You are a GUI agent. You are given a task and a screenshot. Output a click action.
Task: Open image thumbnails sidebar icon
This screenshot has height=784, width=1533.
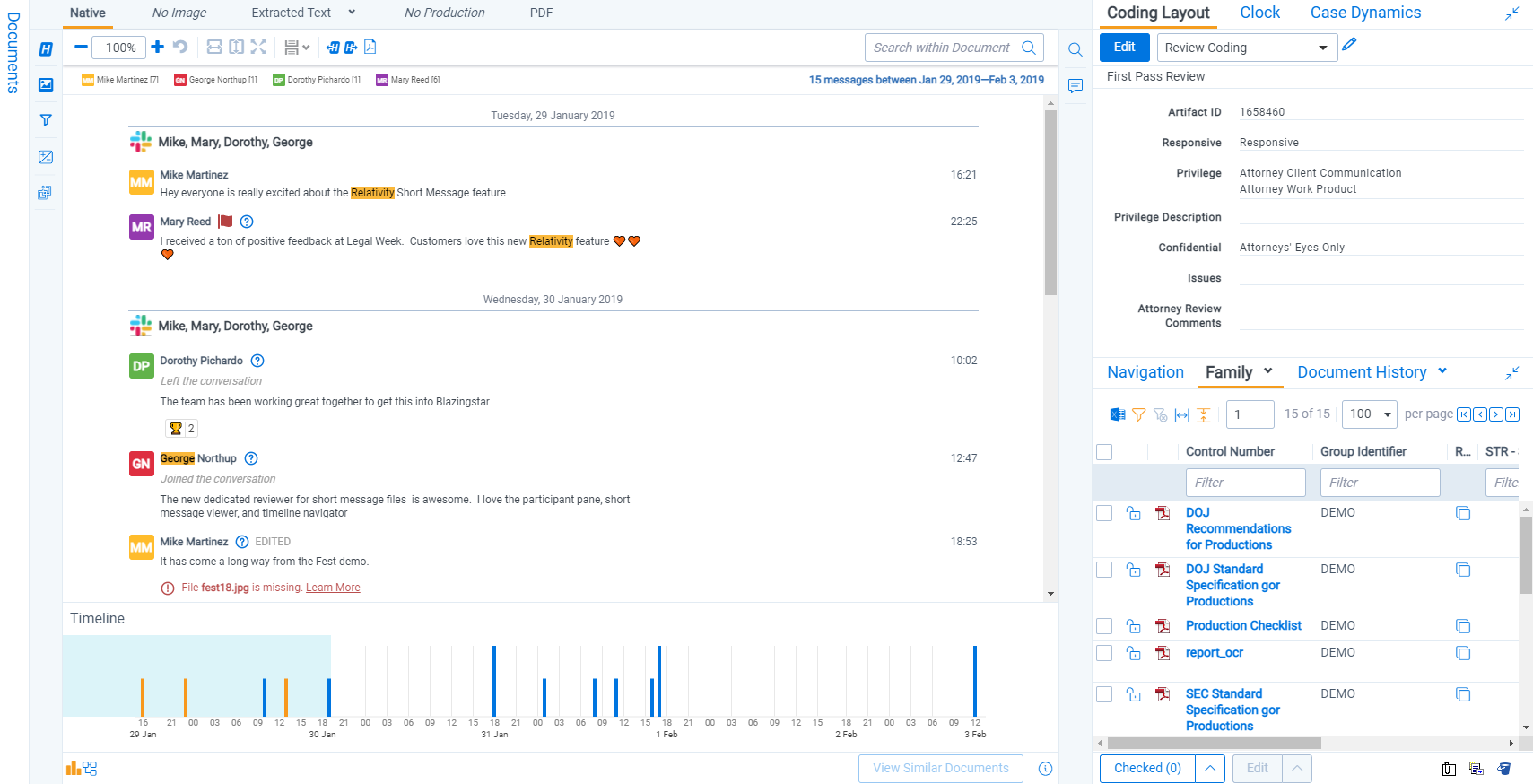[x=46, y=85]
